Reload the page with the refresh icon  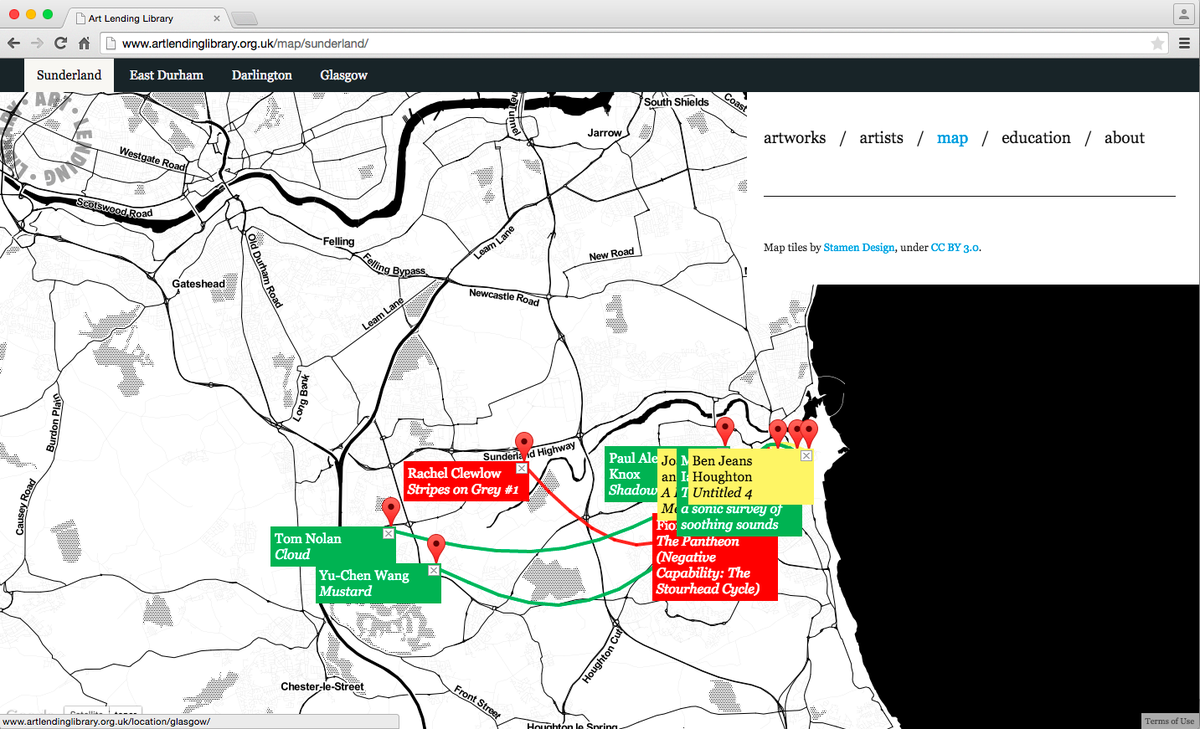(61, 43)
